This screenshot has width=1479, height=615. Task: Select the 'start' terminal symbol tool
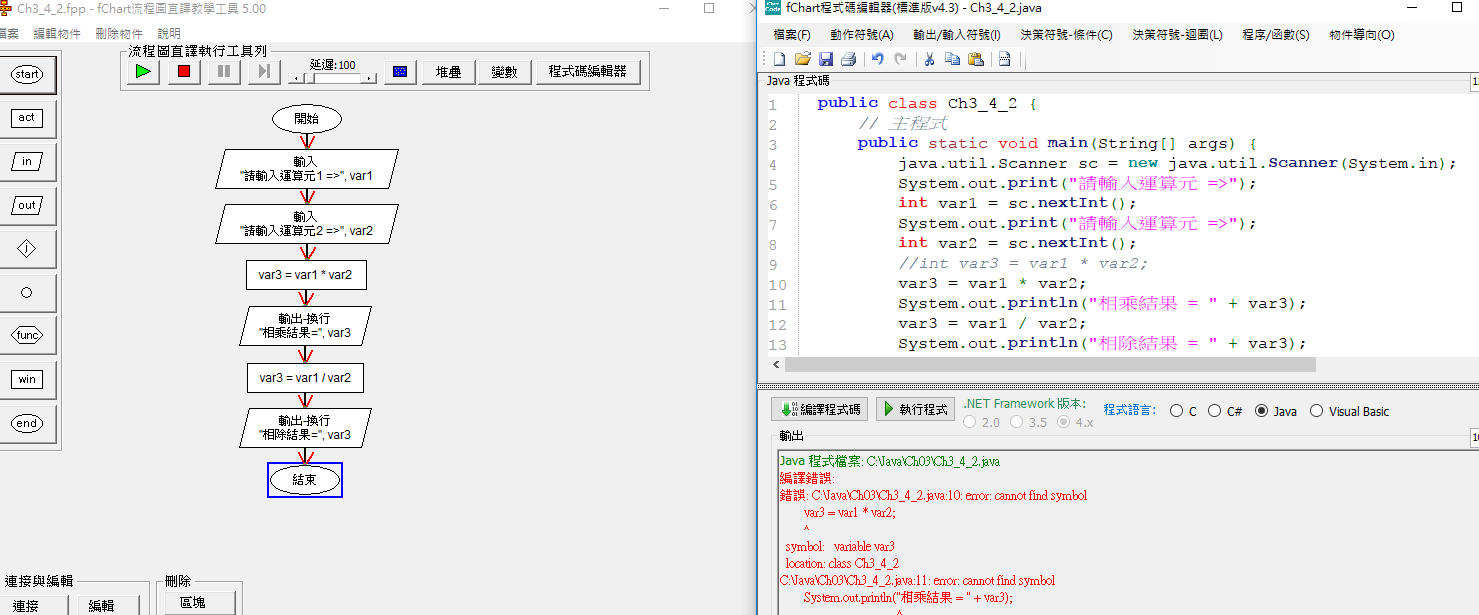click(27, 74)
